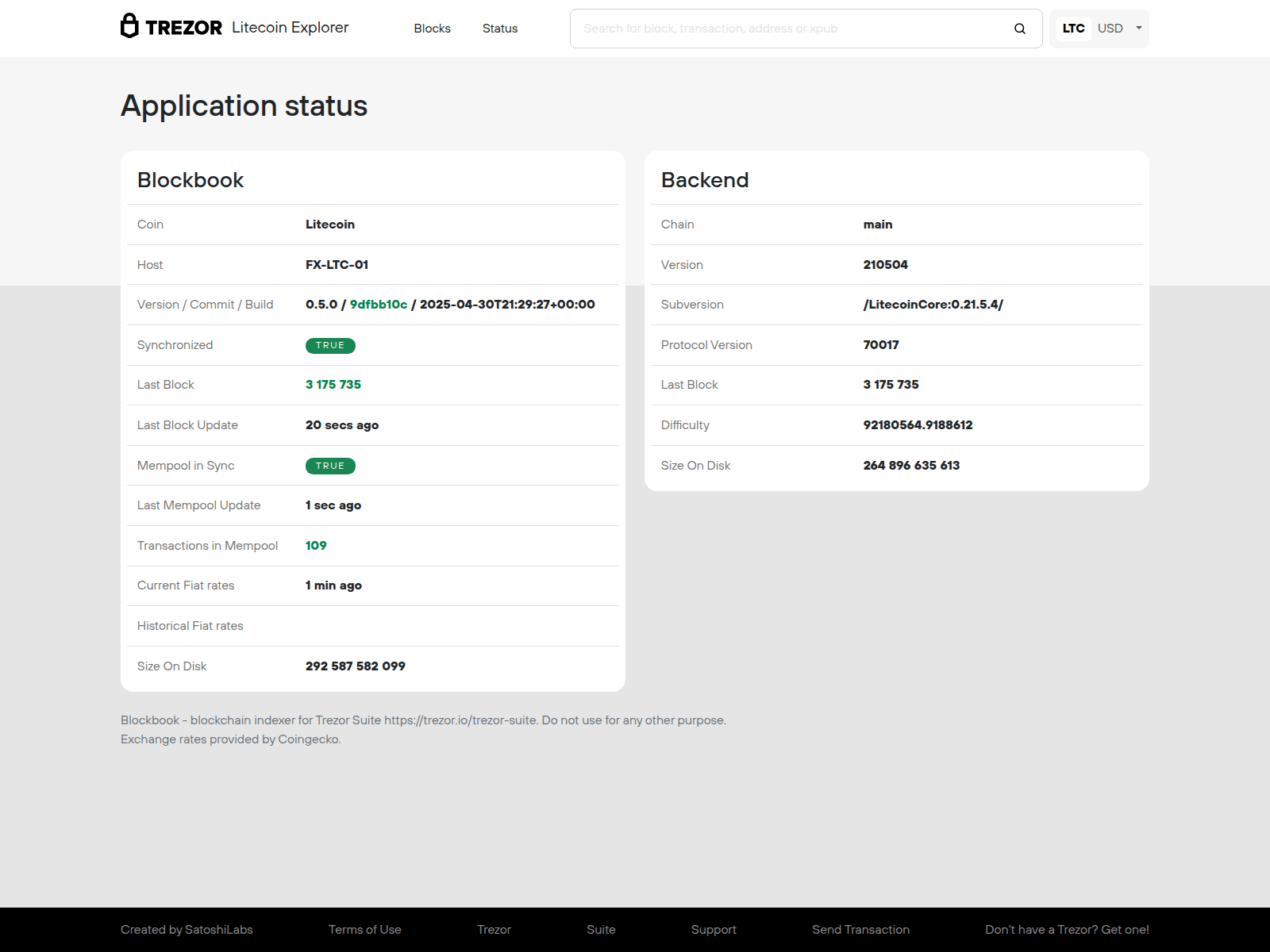
Task: Open Terms of Use link
Action: [365, 930]
